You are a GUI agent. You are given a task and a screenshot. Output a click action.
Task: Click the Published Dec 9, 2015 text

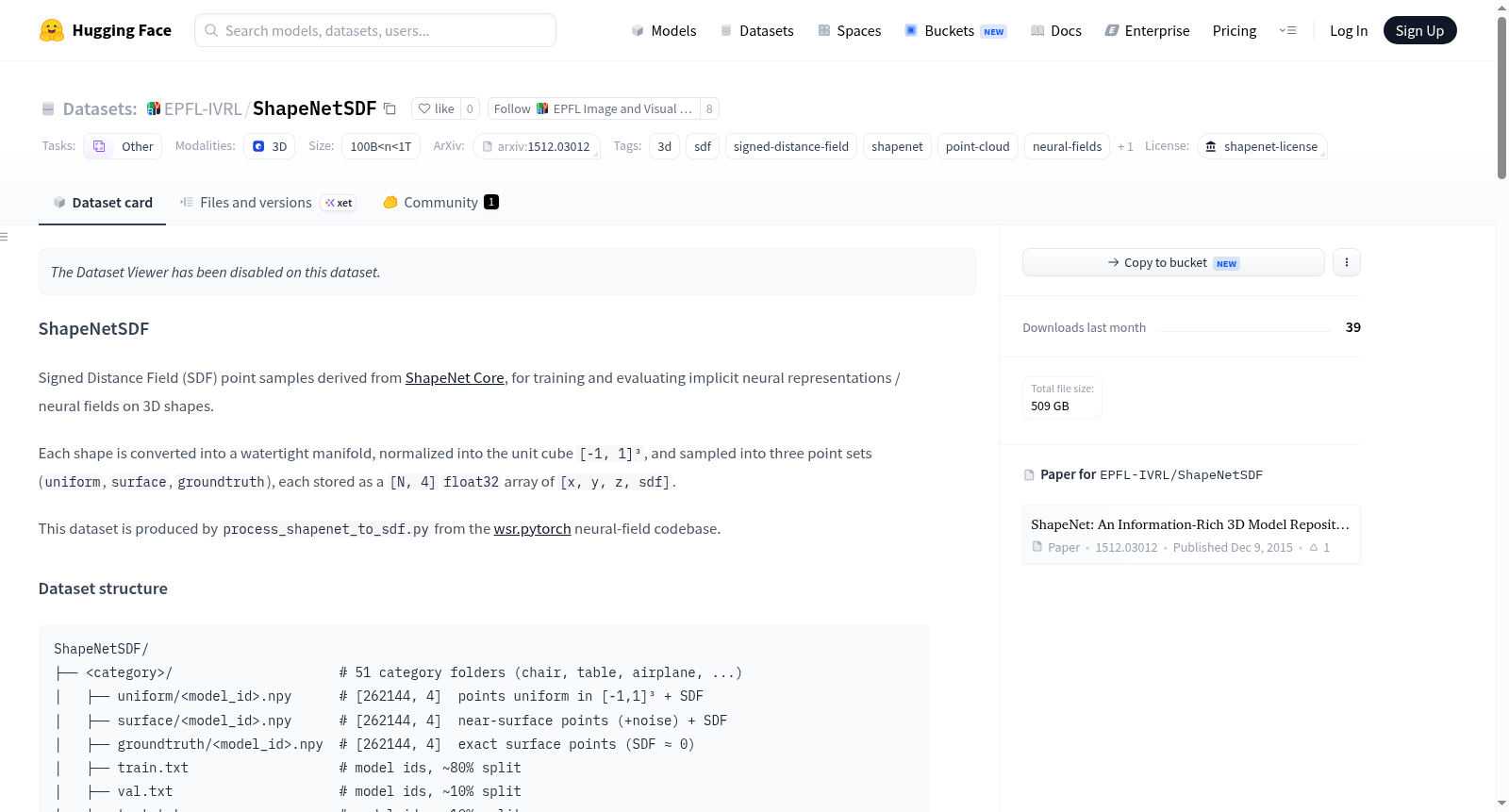point(1233,547)
